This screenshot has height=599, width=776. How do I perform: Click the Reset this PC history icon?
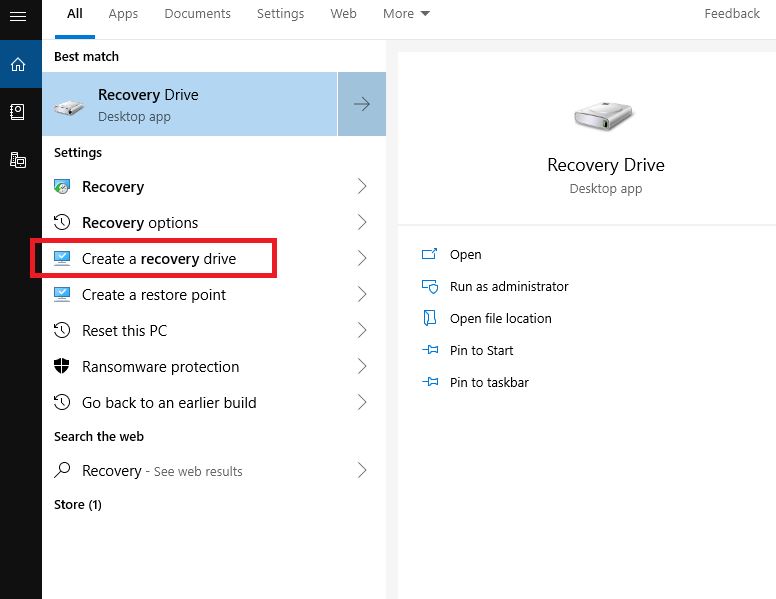tap(62, 330)
